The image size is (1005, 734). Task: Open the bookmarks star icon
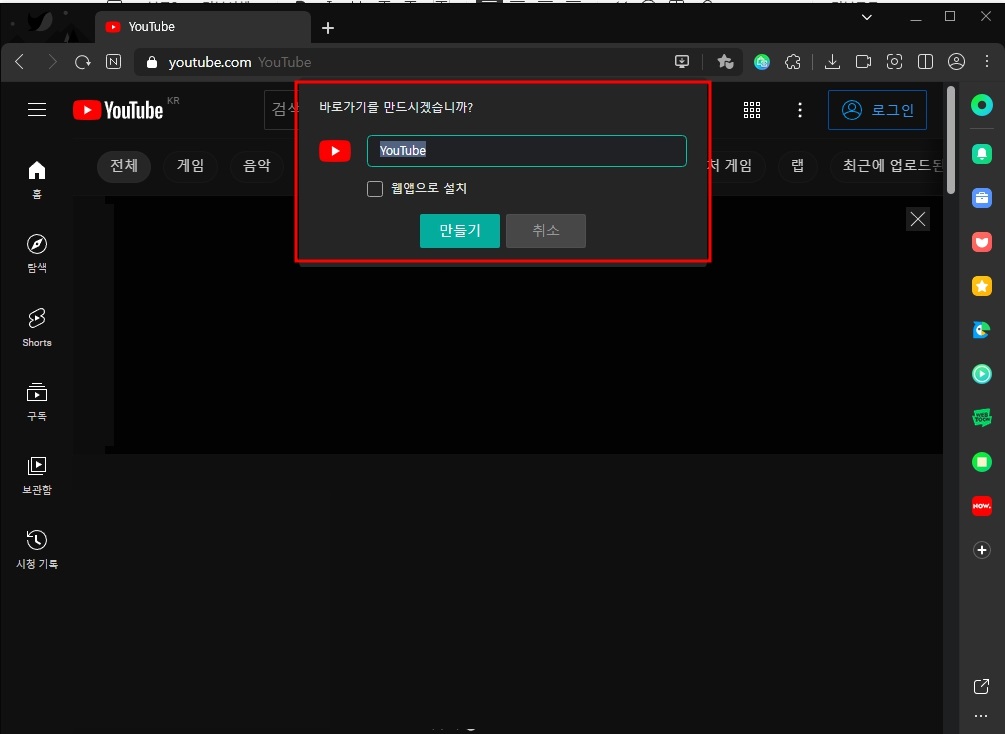click(x=726, y=62)
